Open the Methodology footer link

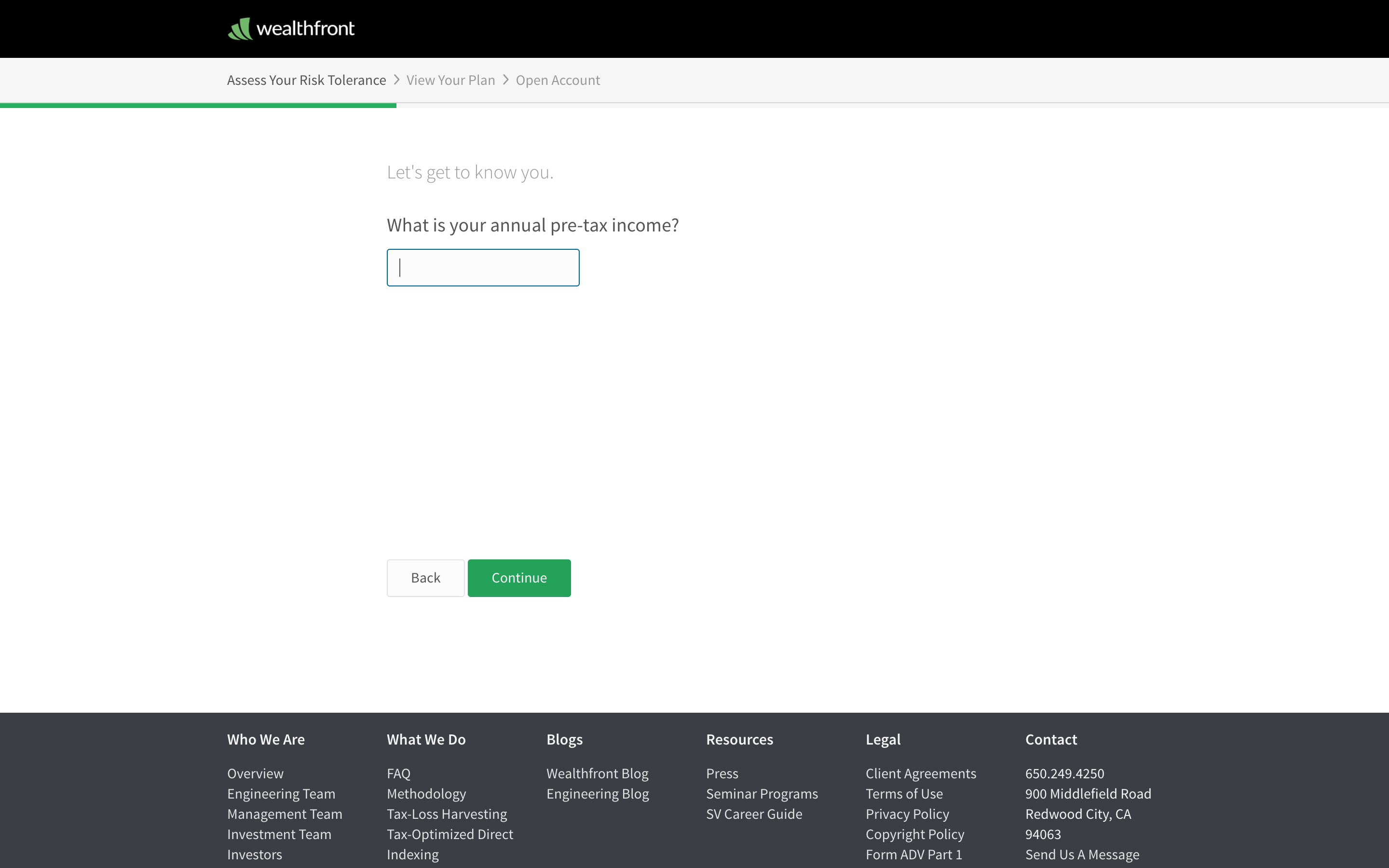426,794
